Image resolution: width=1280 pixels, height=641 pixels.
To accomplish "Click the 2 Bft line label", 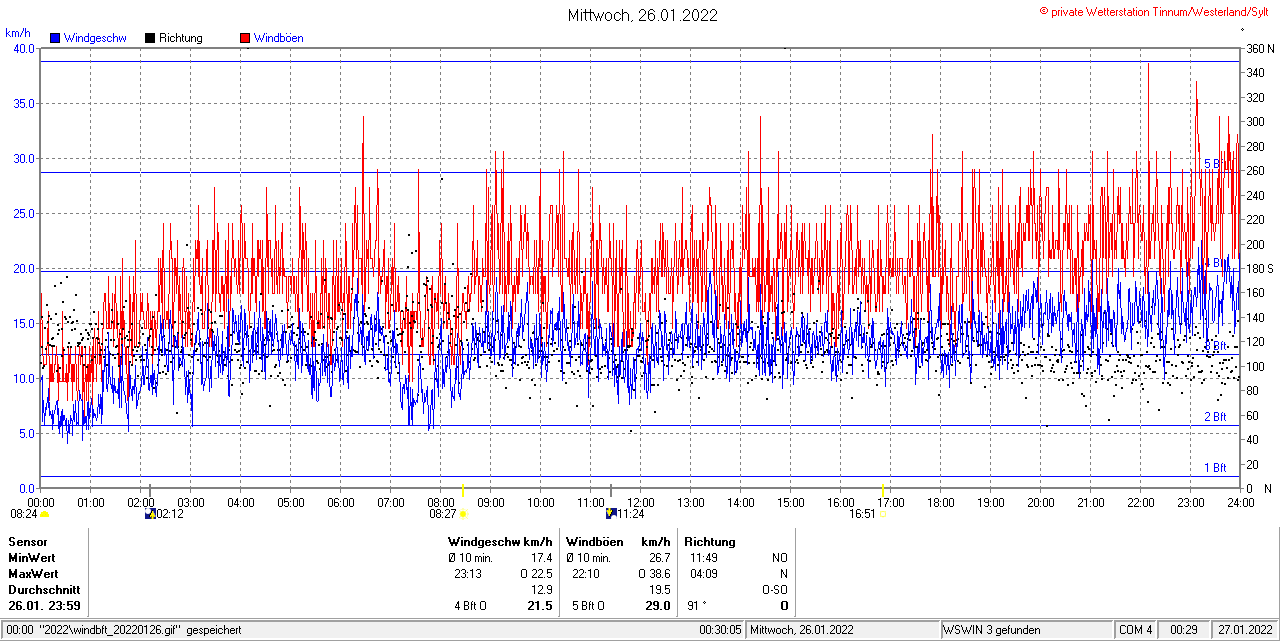I will coord(1215,417).
